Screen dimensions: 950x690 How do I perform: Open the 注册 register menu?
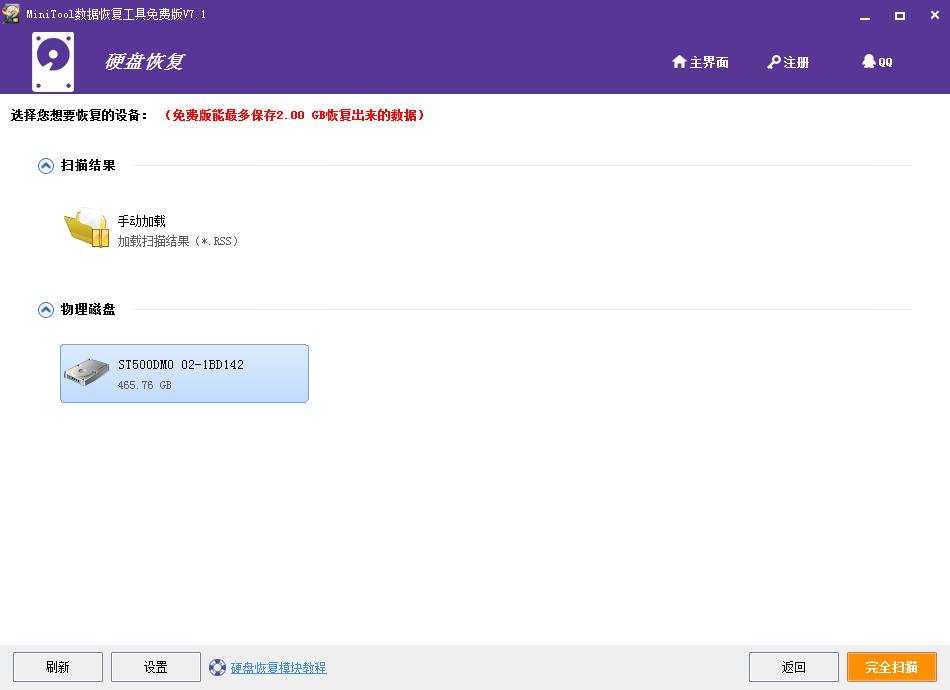788,62
